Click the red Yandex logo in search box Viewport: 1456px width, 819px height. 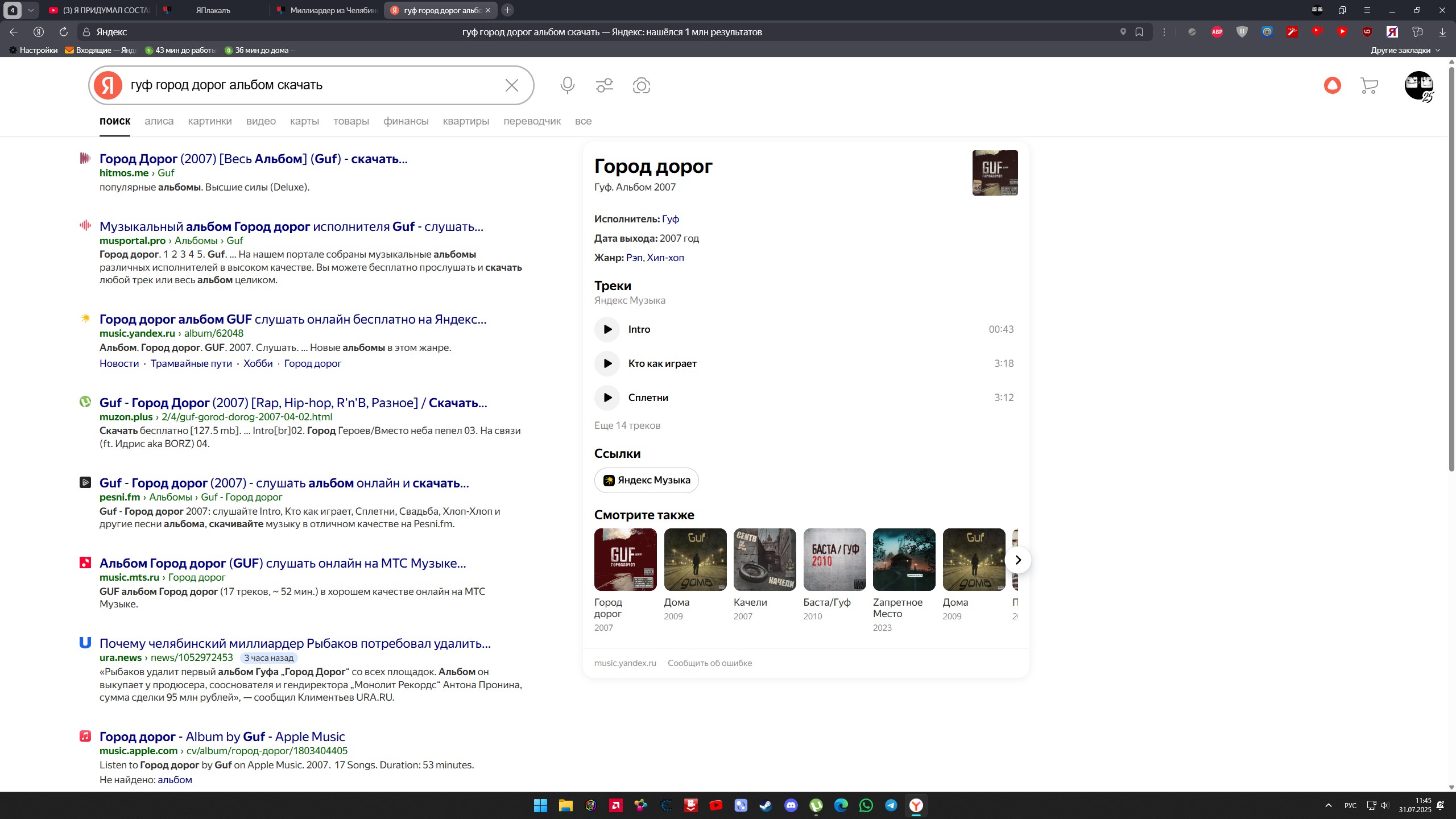pos(108,85)
